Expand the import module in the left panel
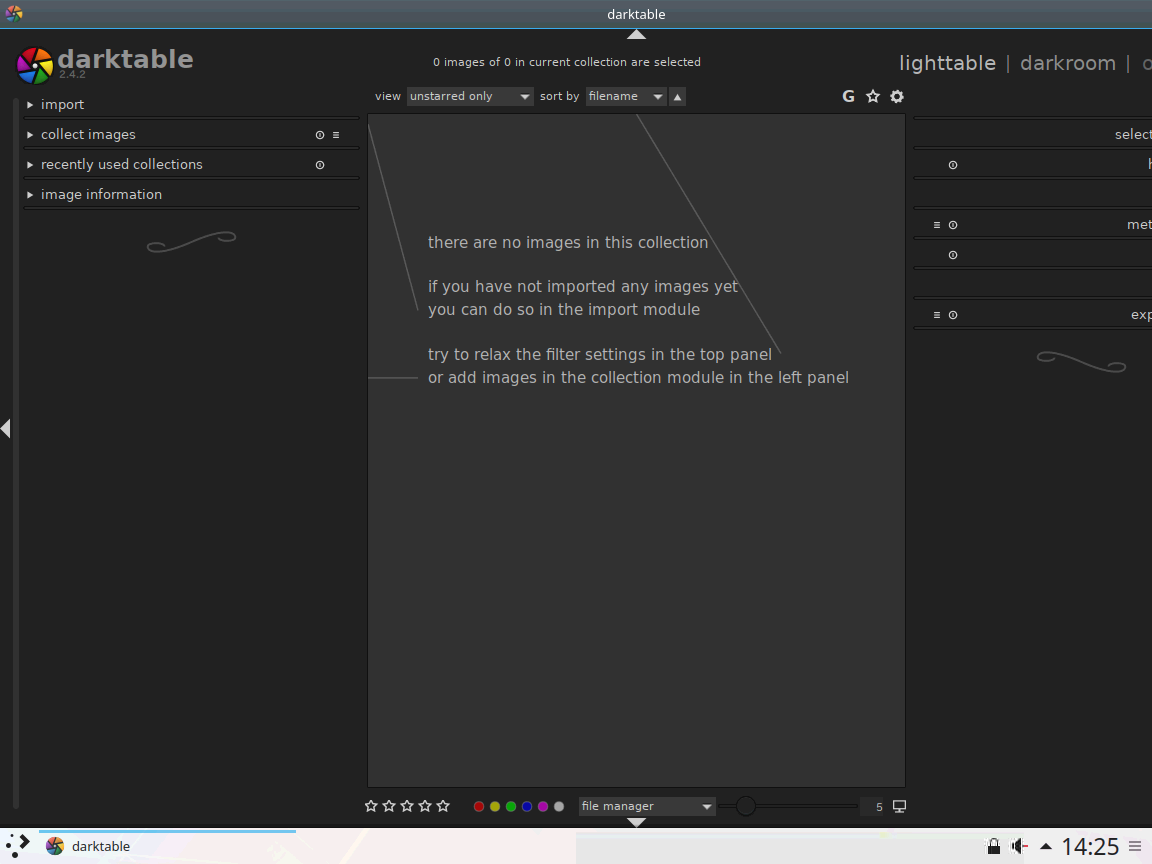Viewport: 1152px width, 864px height. [x=62, y=104]
